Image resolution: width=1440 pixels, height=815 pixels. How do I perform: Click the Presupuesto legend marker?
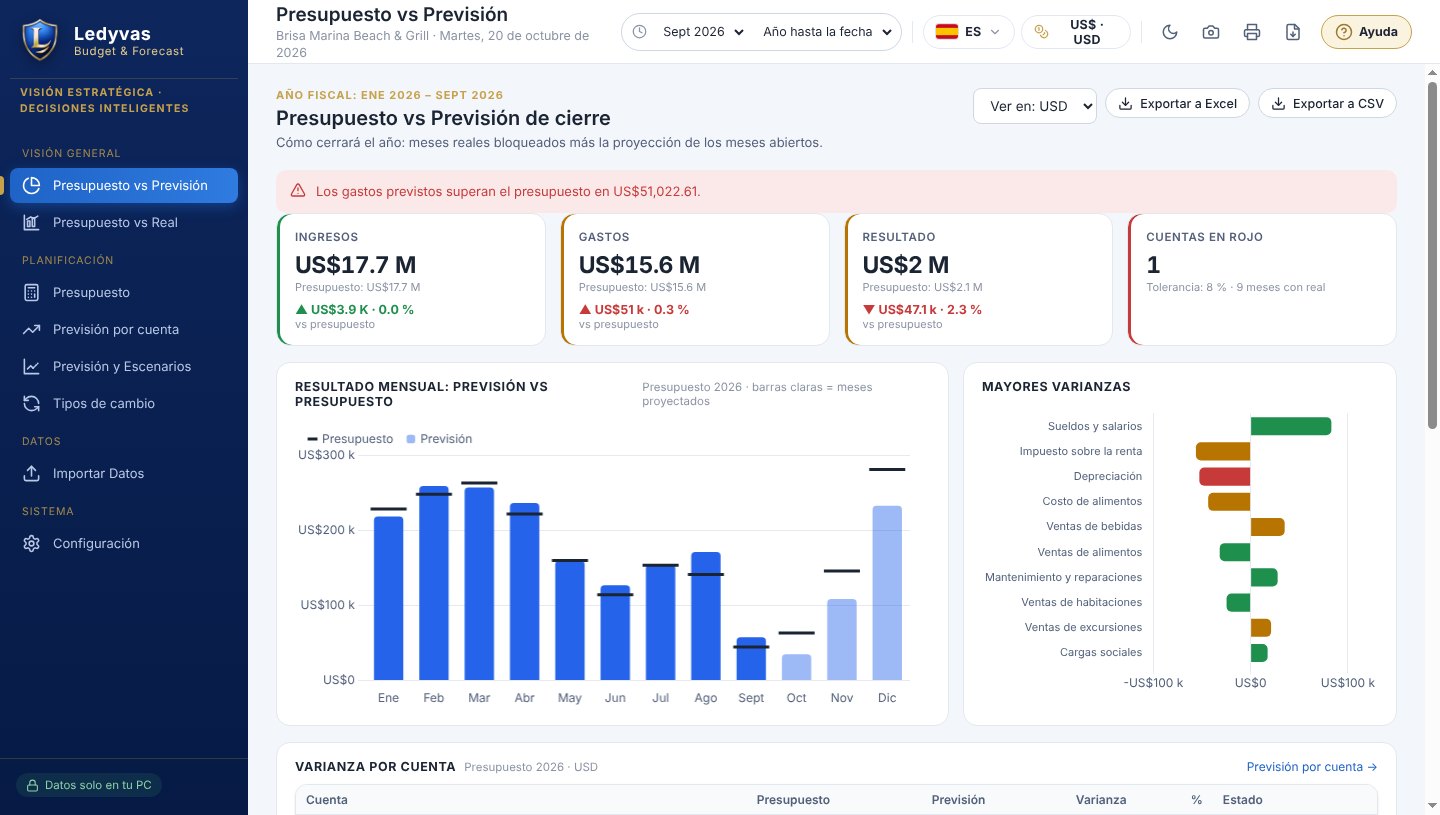[312, 439]
